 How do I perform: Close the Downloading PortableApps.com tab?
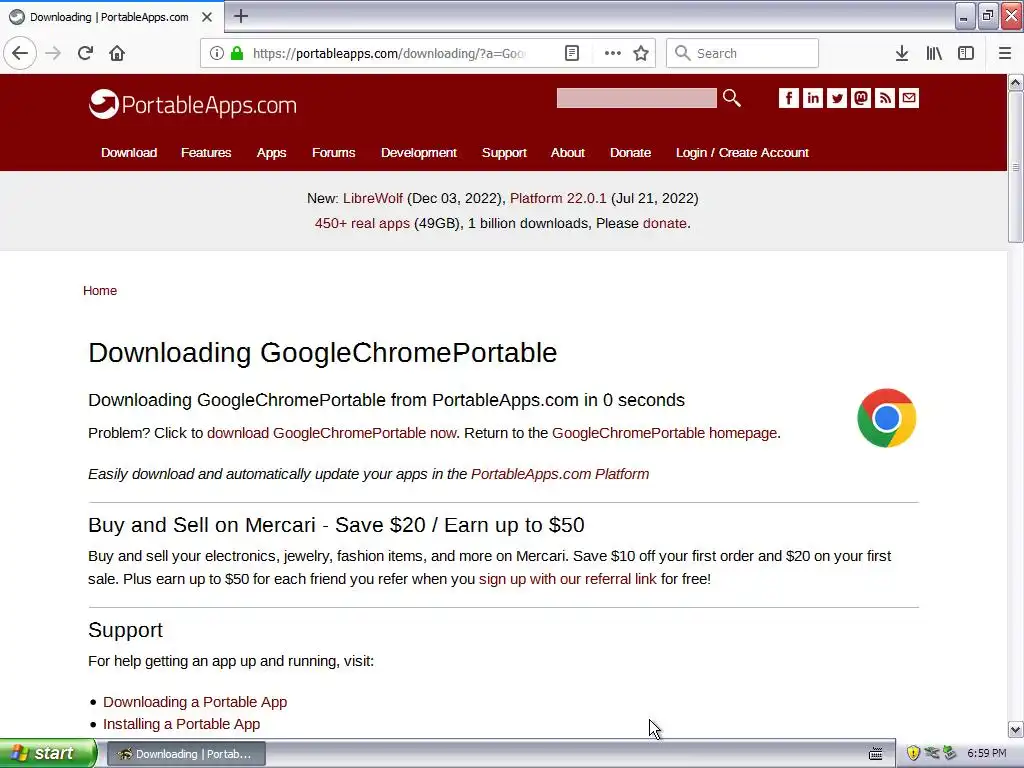tap(207, 17)
